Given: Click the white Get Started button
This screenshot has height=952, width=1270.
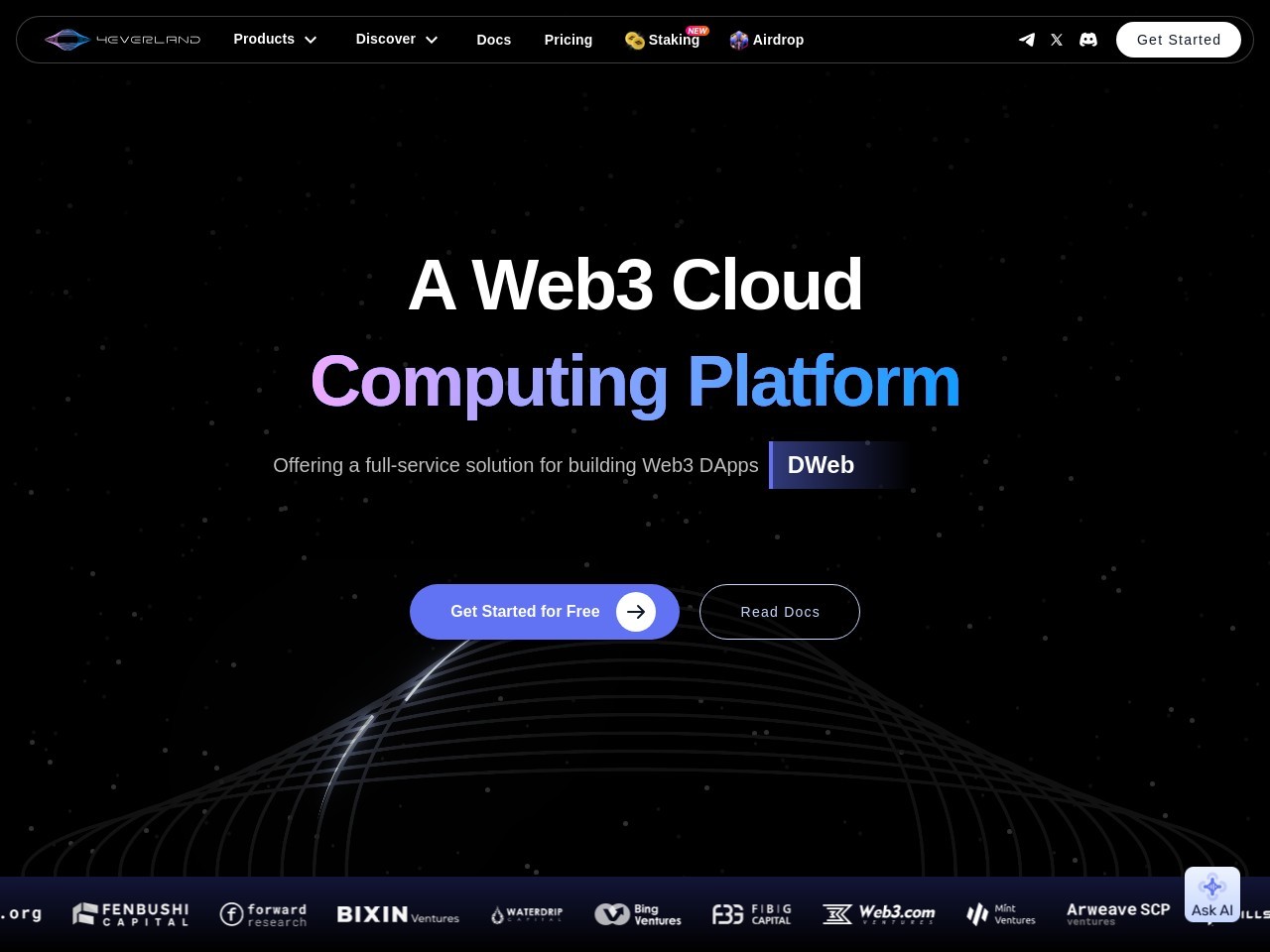Looking at the screenshot, I should click(1178, 40).
